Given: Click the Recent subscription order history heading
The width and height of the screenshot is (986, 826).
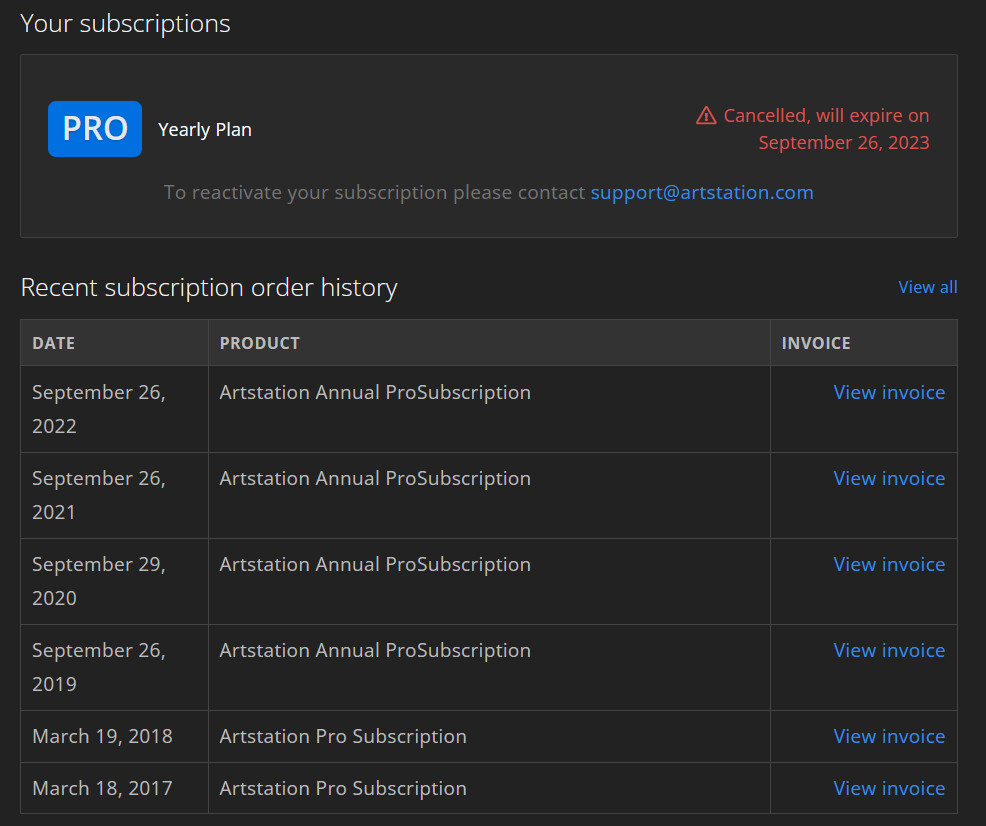Looking at the screenshot, I should pyautogui.click(x=209, y=288).
